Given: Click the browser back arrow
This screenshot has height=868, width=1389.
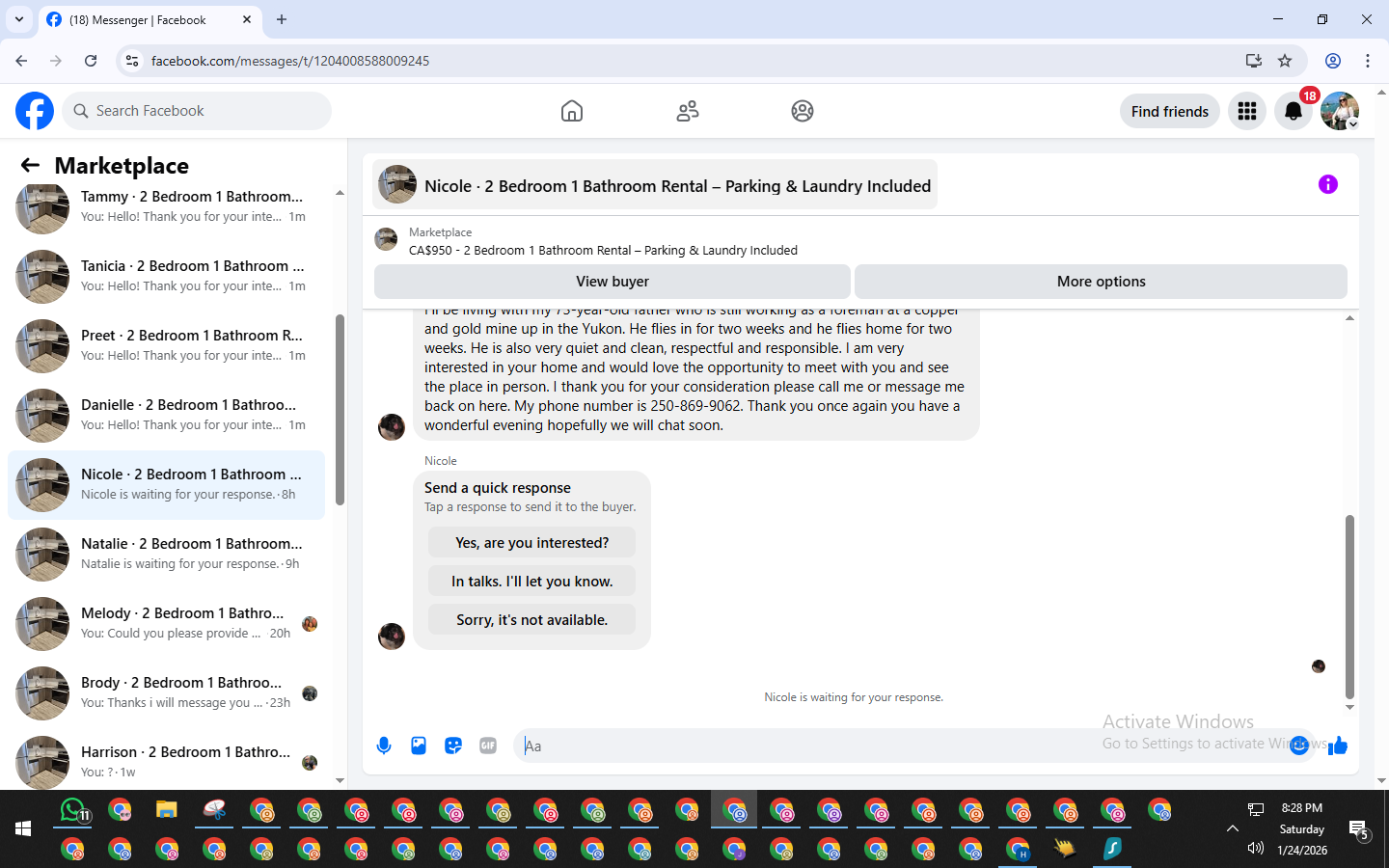Looking at the screenshot, I should pyautogui.click(x=21, y=61).
